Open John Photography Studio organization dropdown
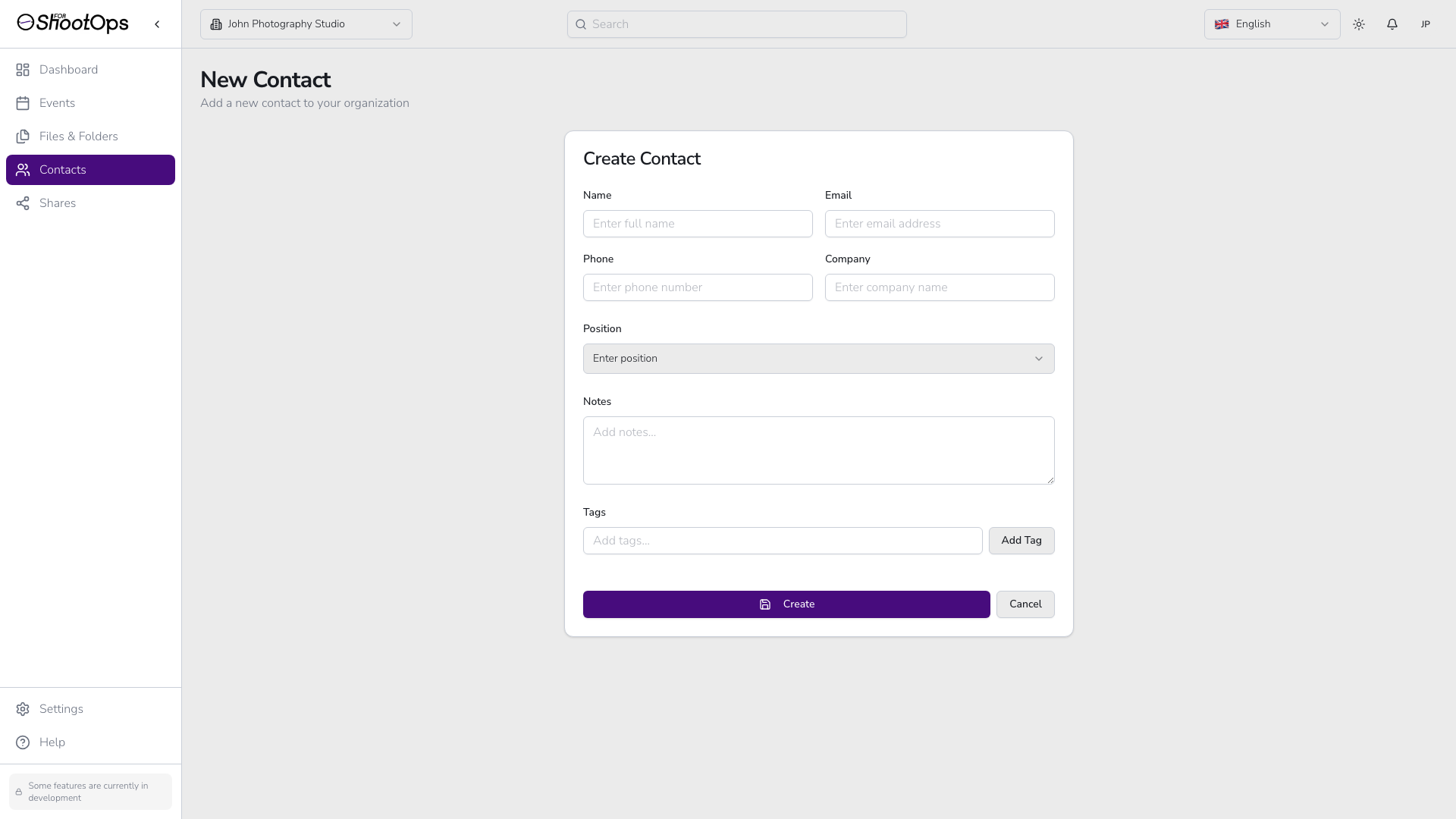Viewport: 1456px width, 819px height. click(x=306, y=24)
